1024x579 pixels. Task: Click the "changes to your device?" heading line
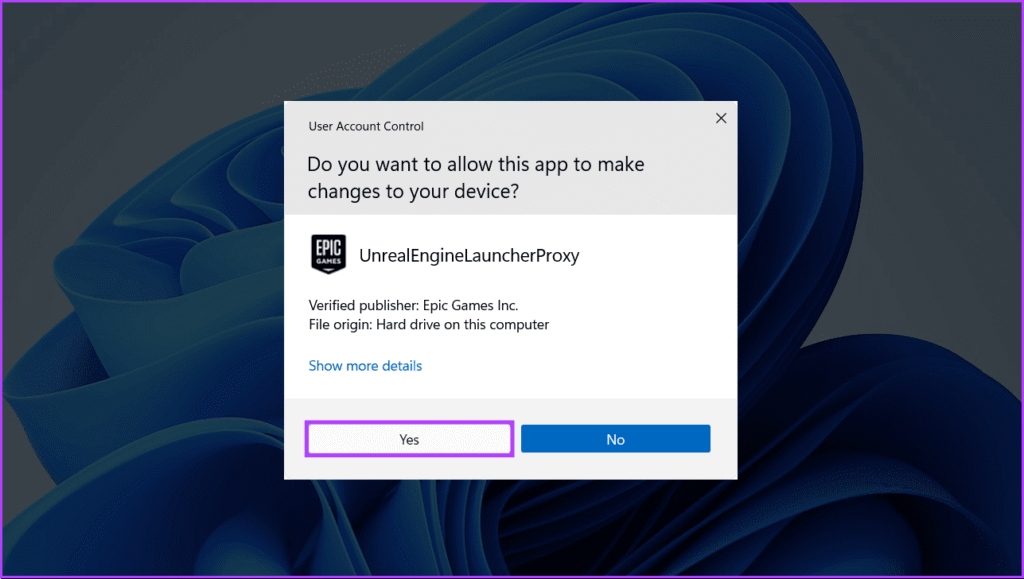412,191
